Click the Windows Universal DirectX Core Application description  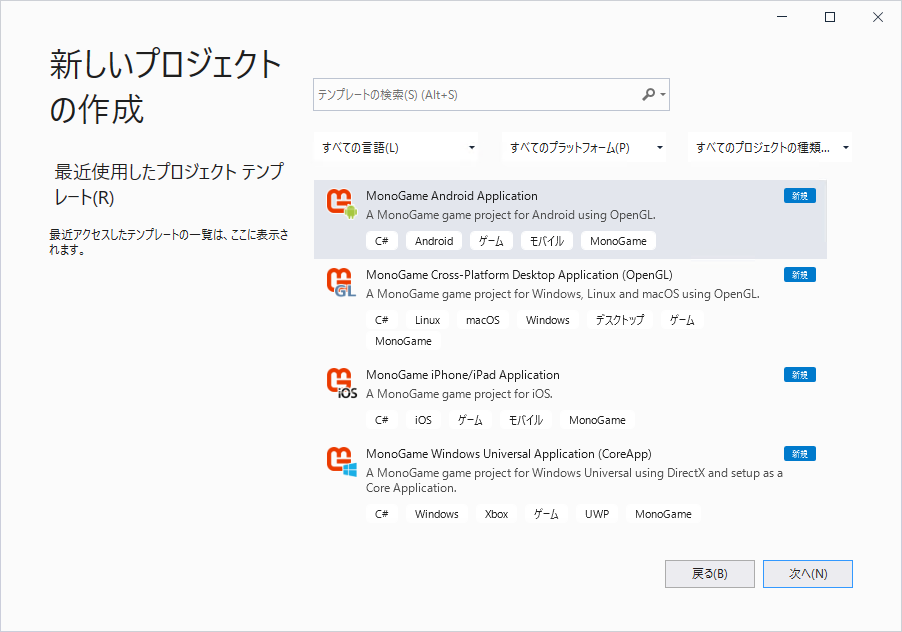click(574, 480)
